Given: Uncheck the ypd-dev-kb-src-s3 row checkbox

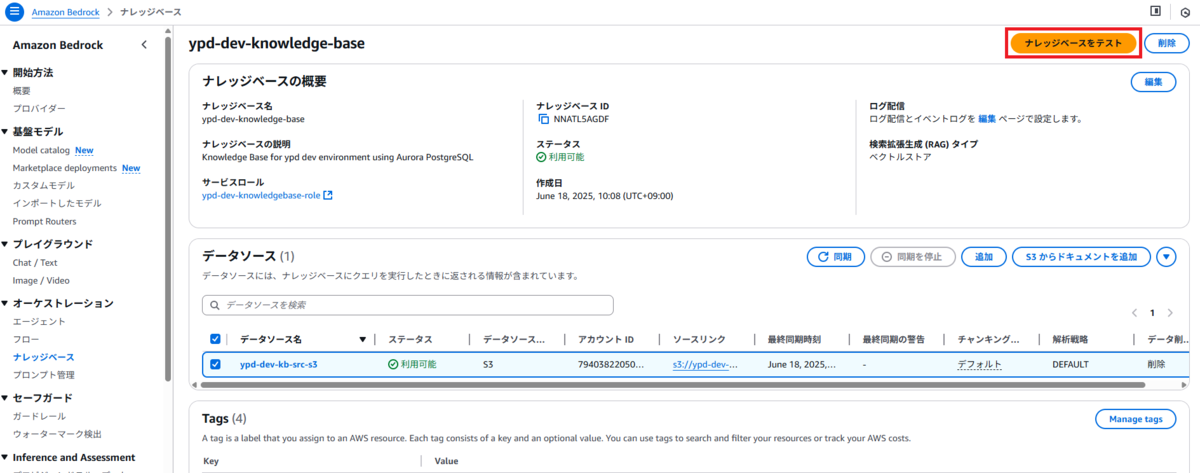Looking at the screenshot, I should (215, 364).
